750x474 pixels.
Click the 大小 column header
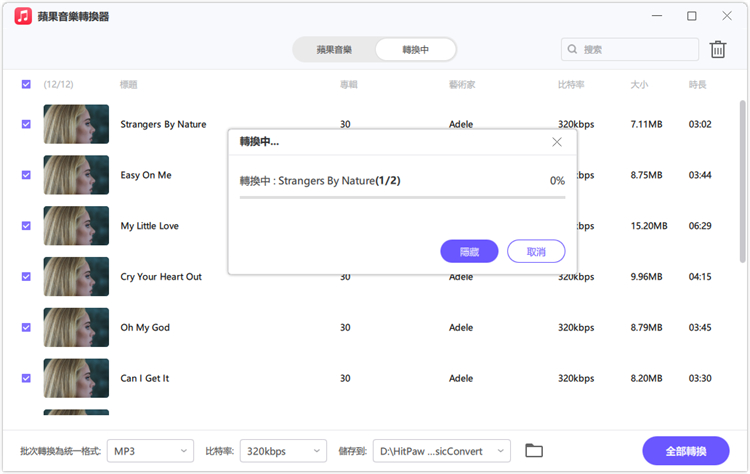(x=639, y=85)
